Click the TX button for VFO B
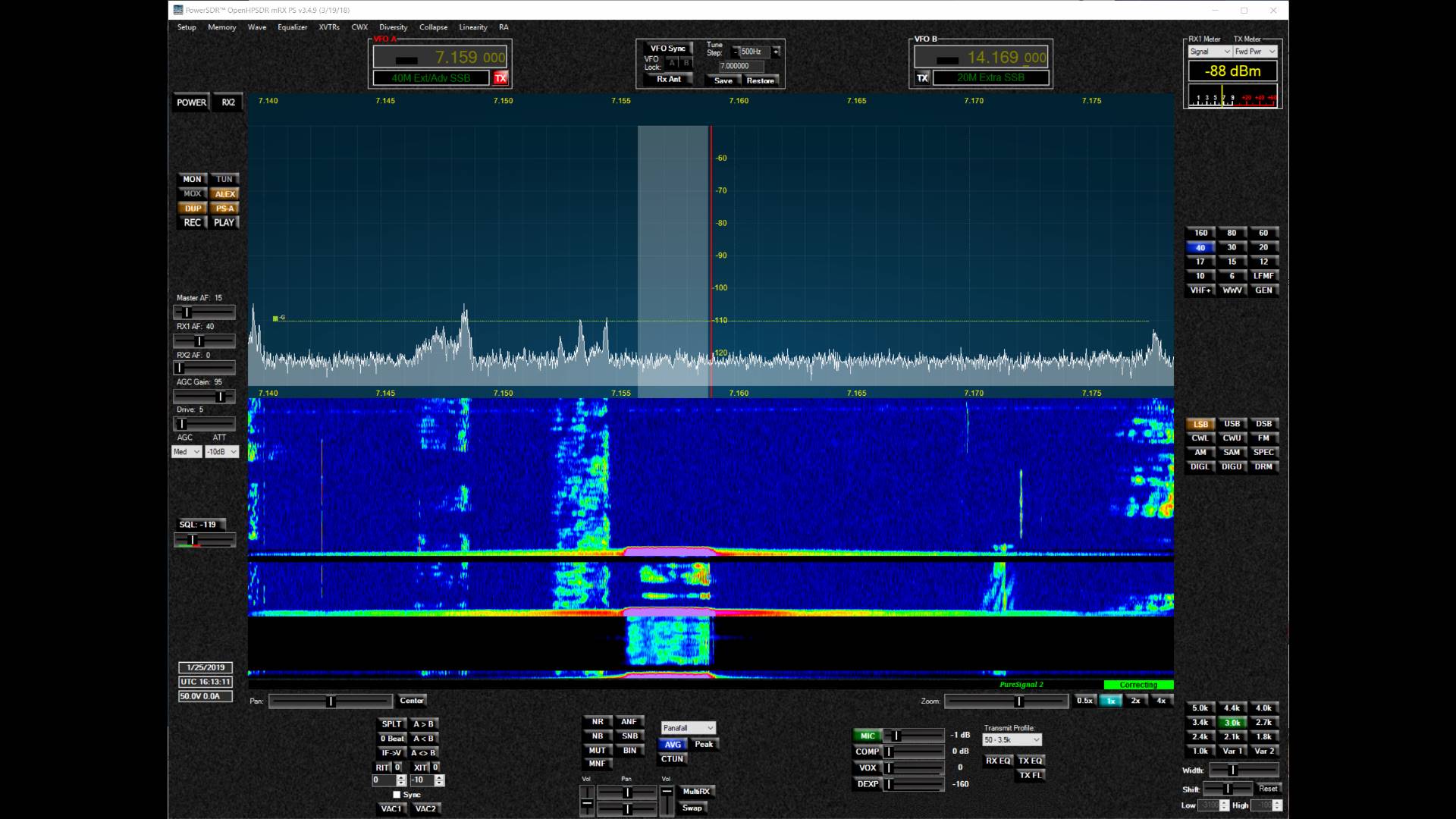This screenshot has width=1456, height=819. coord(922,78)
